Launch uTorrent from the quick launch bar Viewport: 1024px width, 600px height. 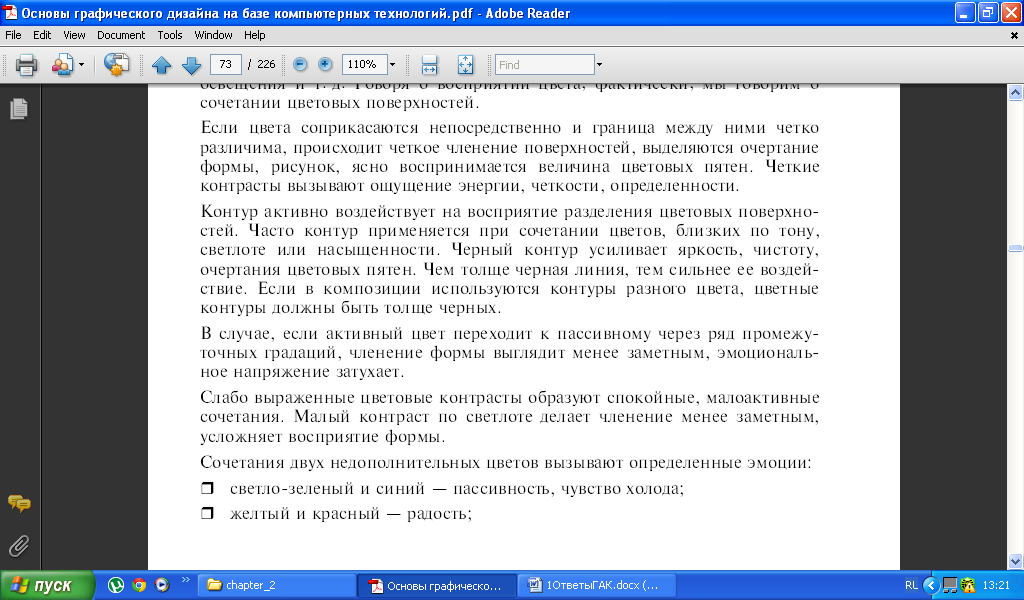(x=116, y=585)
